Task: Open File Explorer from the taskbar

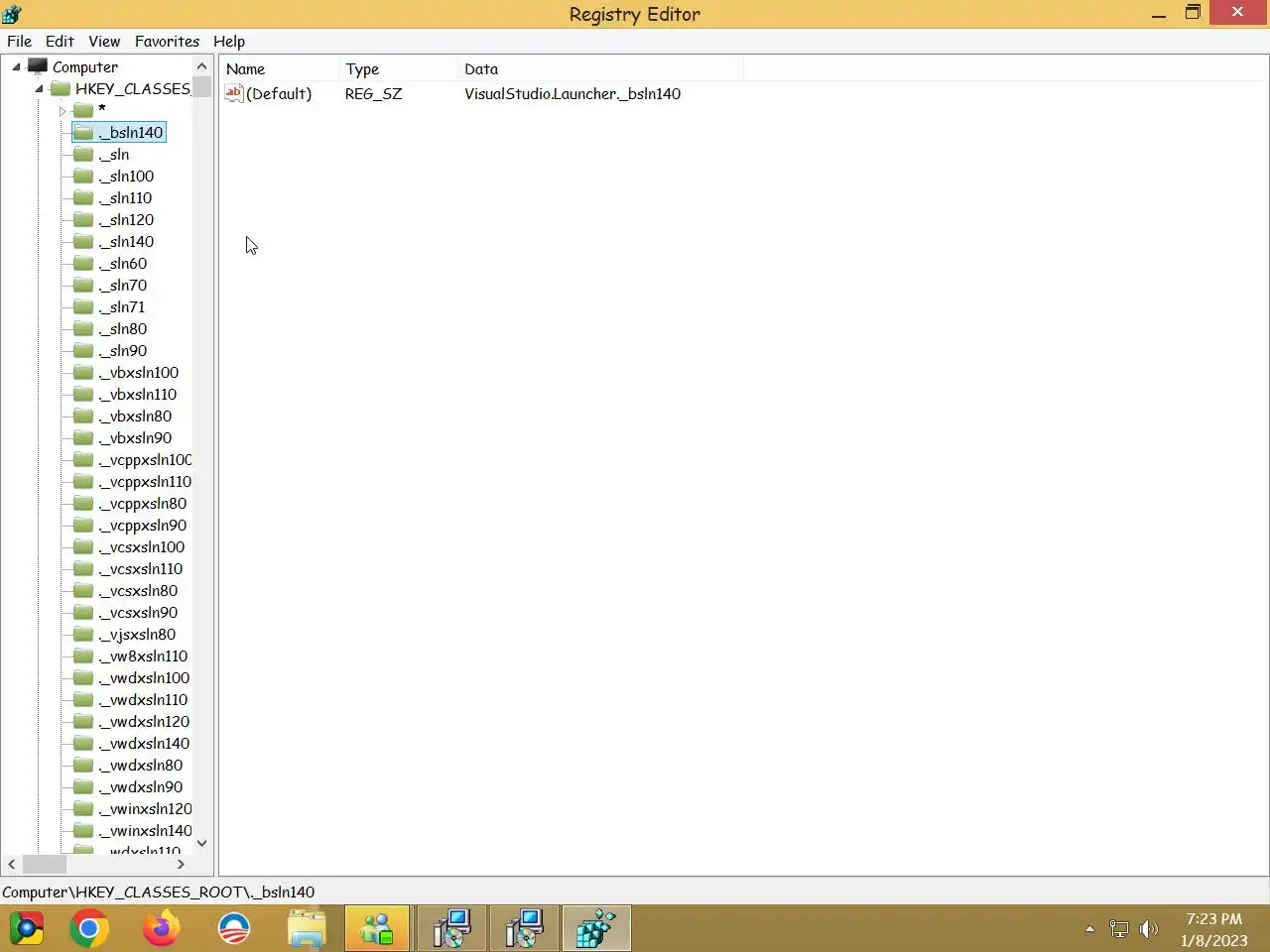Action: click(307, 929)
